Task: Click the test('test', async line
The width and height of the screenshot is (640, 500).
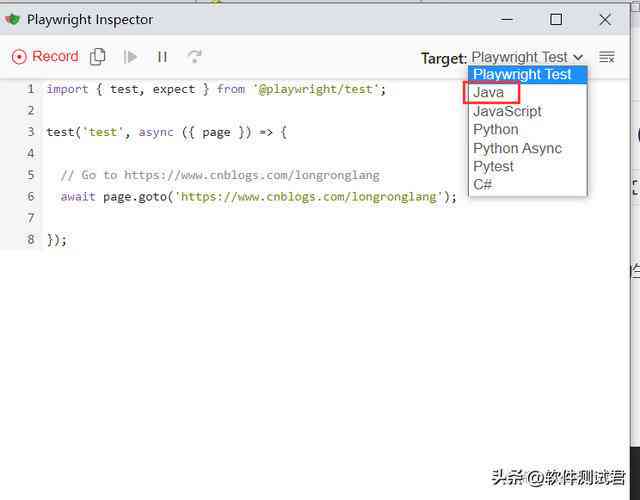Action: pos(167,132)
